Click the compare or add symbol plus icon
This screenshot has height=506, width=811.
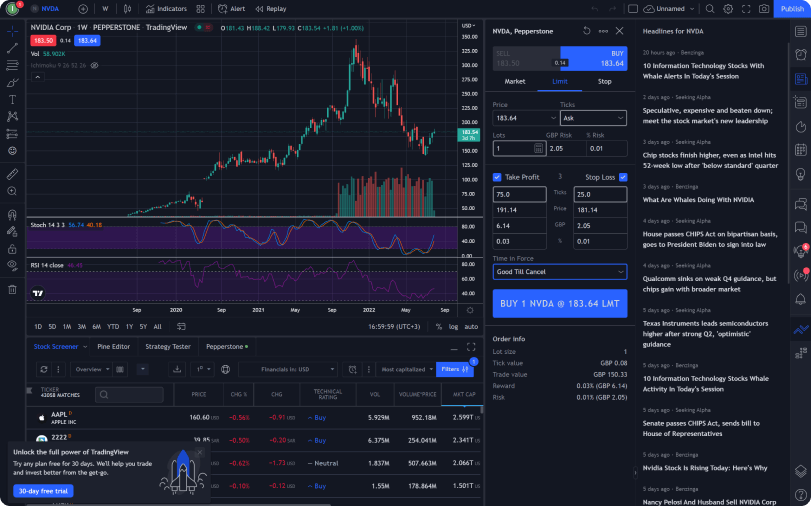pyautogui.click(x=83, y=9)
